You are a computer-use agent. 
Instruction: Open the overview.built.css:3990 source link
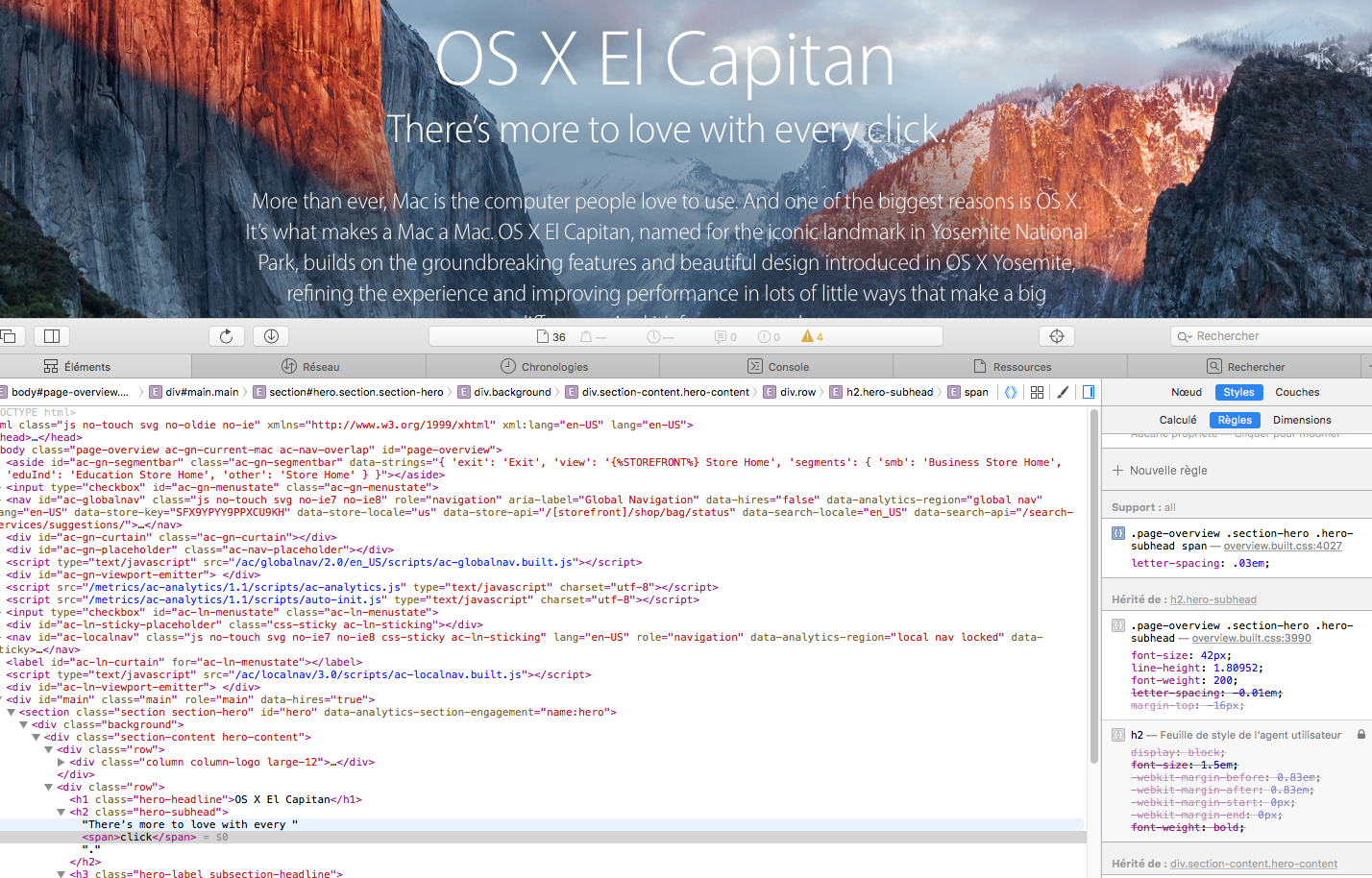[x=1252, y=638]
